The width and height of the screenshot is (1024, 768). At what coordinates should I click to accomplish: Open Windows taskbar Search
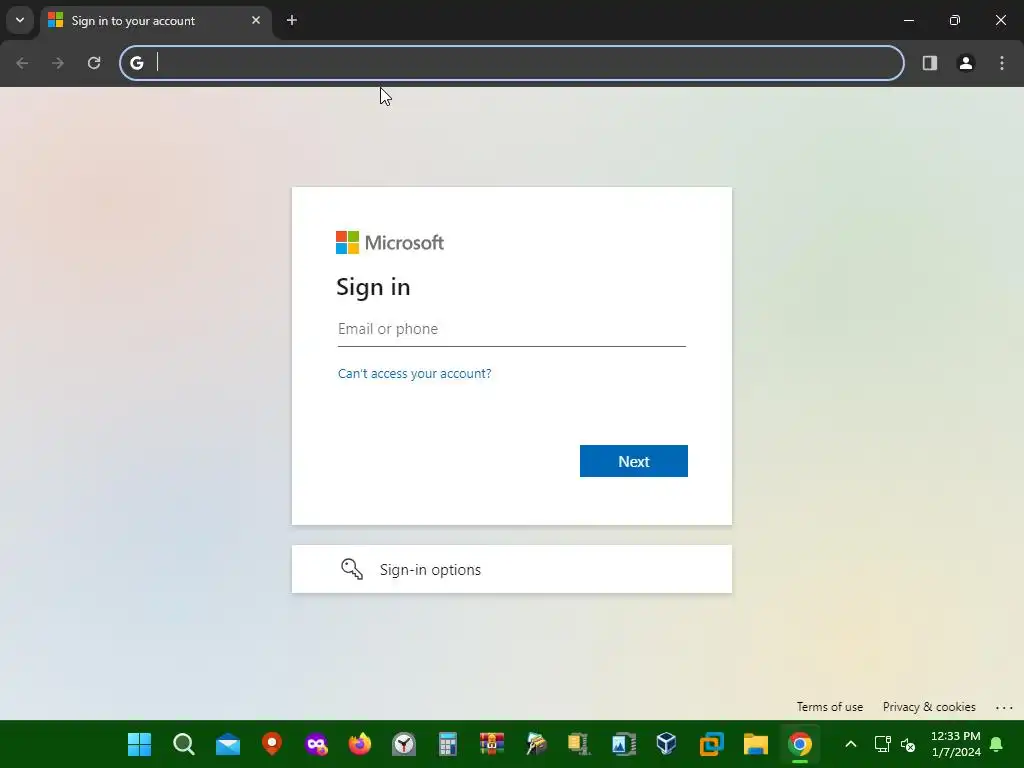point(184,744)
